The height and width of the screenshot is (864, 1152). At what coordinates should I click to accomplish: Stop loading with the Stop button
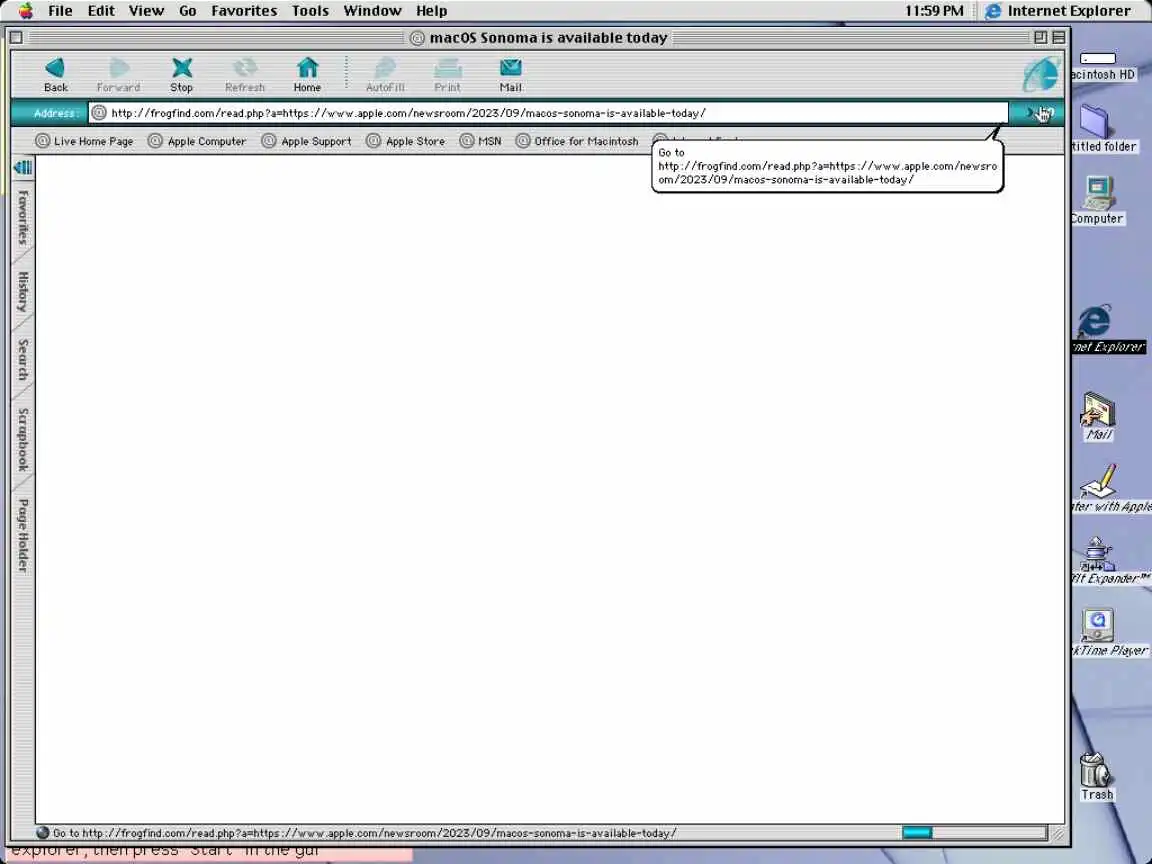tap(181, 75)
